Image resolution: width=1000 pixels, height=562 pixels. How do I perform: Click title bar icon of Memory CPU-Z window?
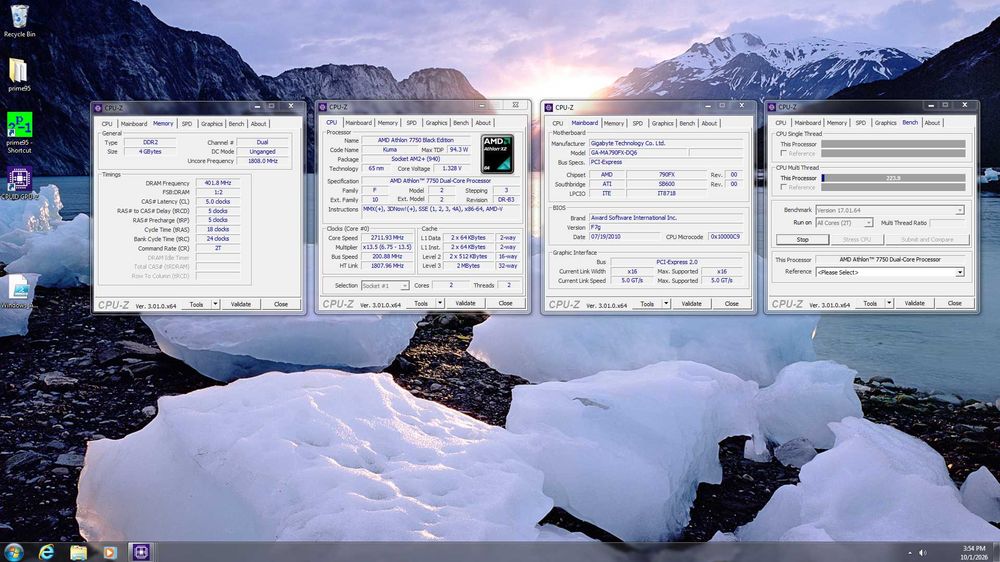pyautogui.click(x=98, y=108)
